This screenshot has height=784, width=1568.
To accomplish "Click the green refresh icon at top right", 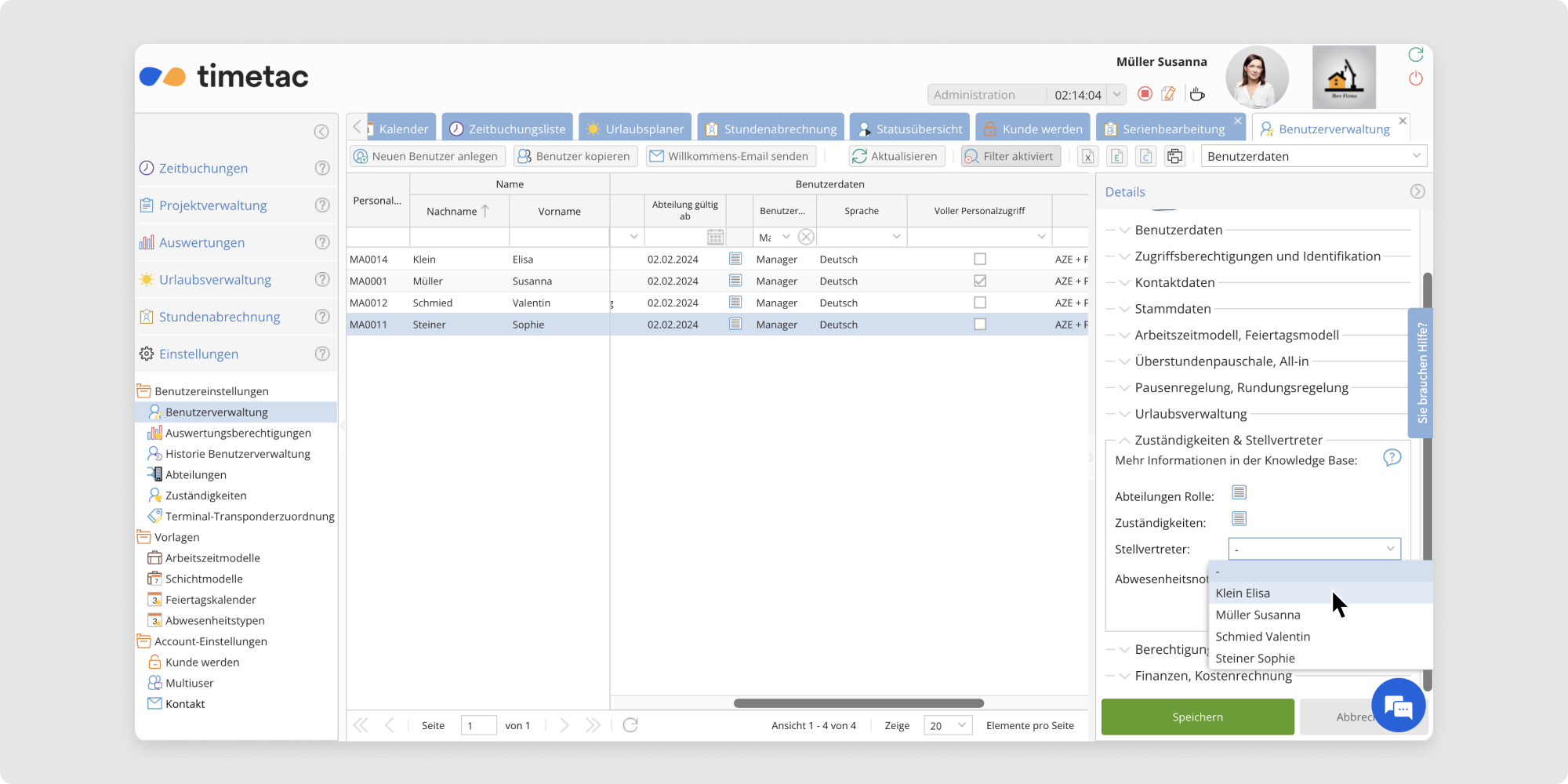I will (1415, 54).
